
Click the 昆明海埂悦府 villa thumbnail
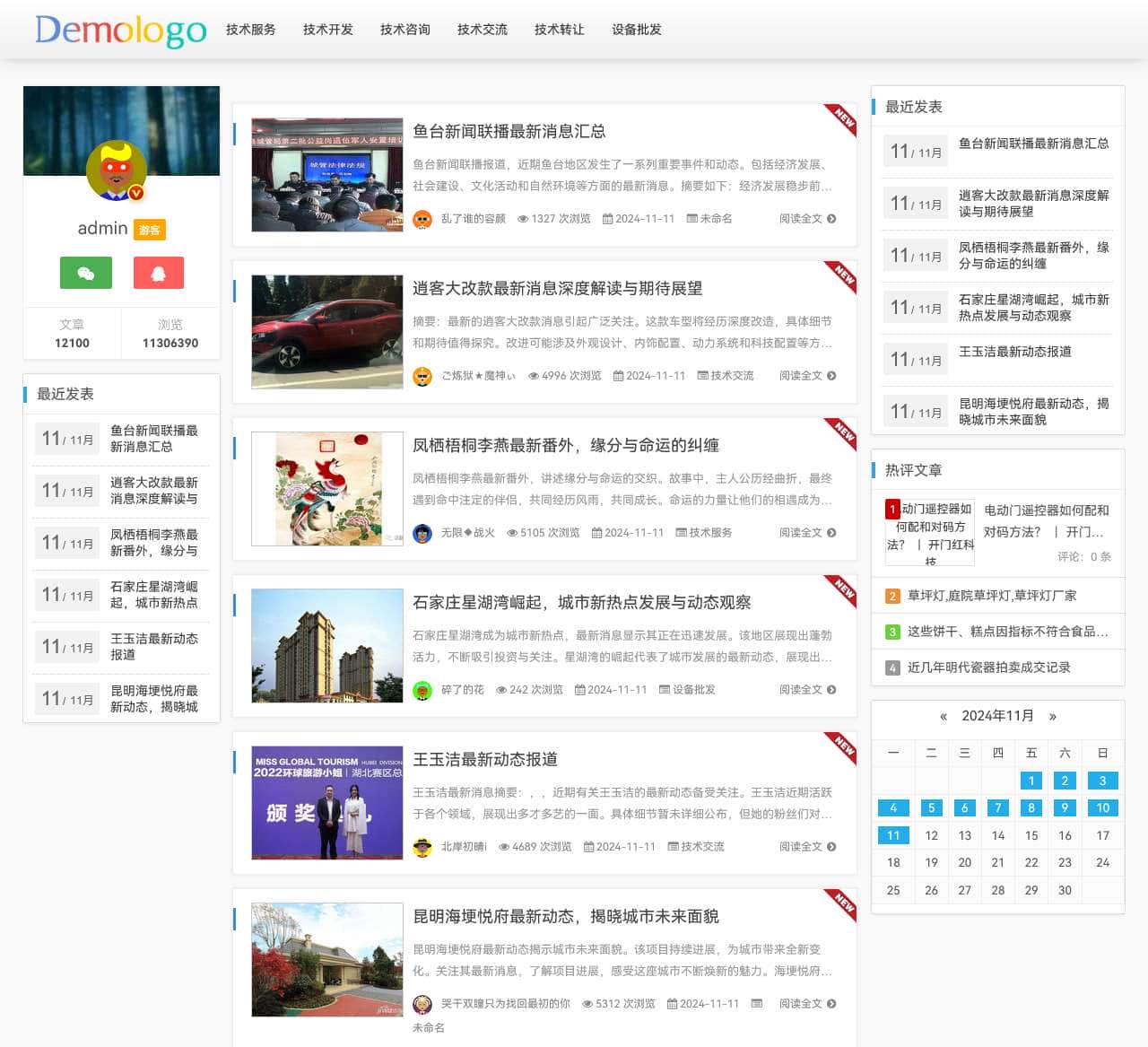327,960
